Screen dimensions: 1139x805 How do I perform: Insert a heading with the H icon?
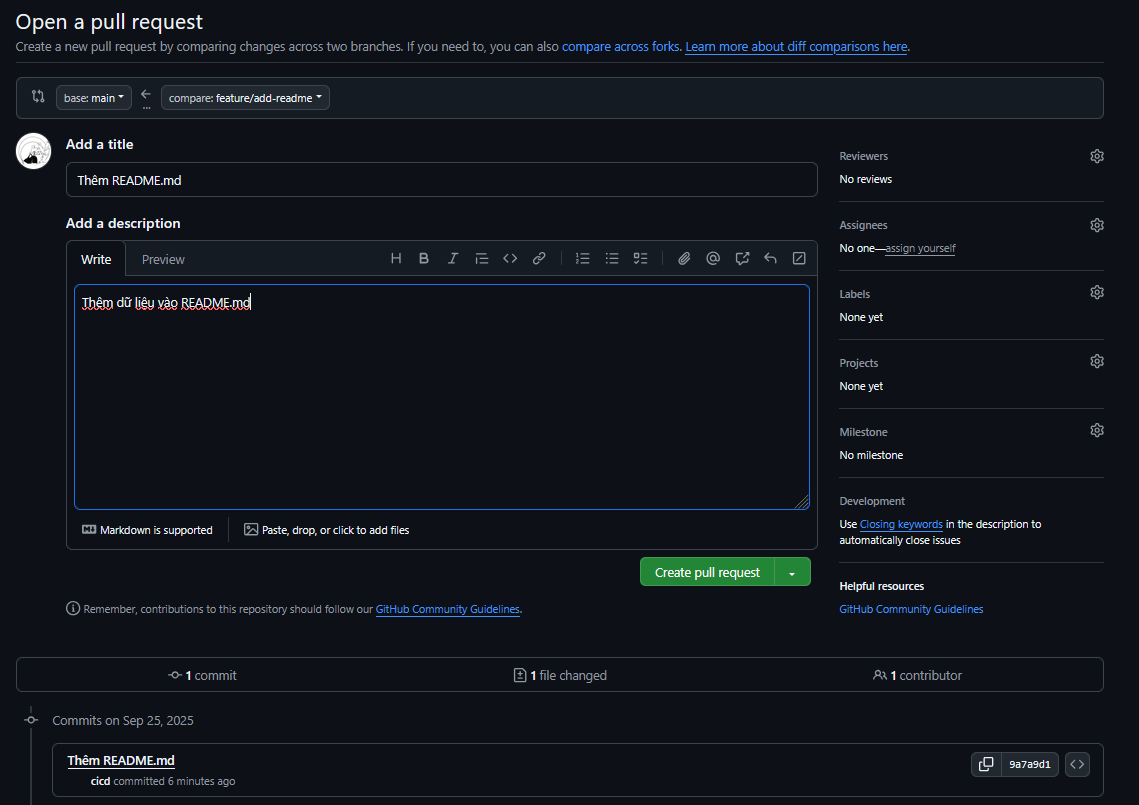(x=396, y=258)
